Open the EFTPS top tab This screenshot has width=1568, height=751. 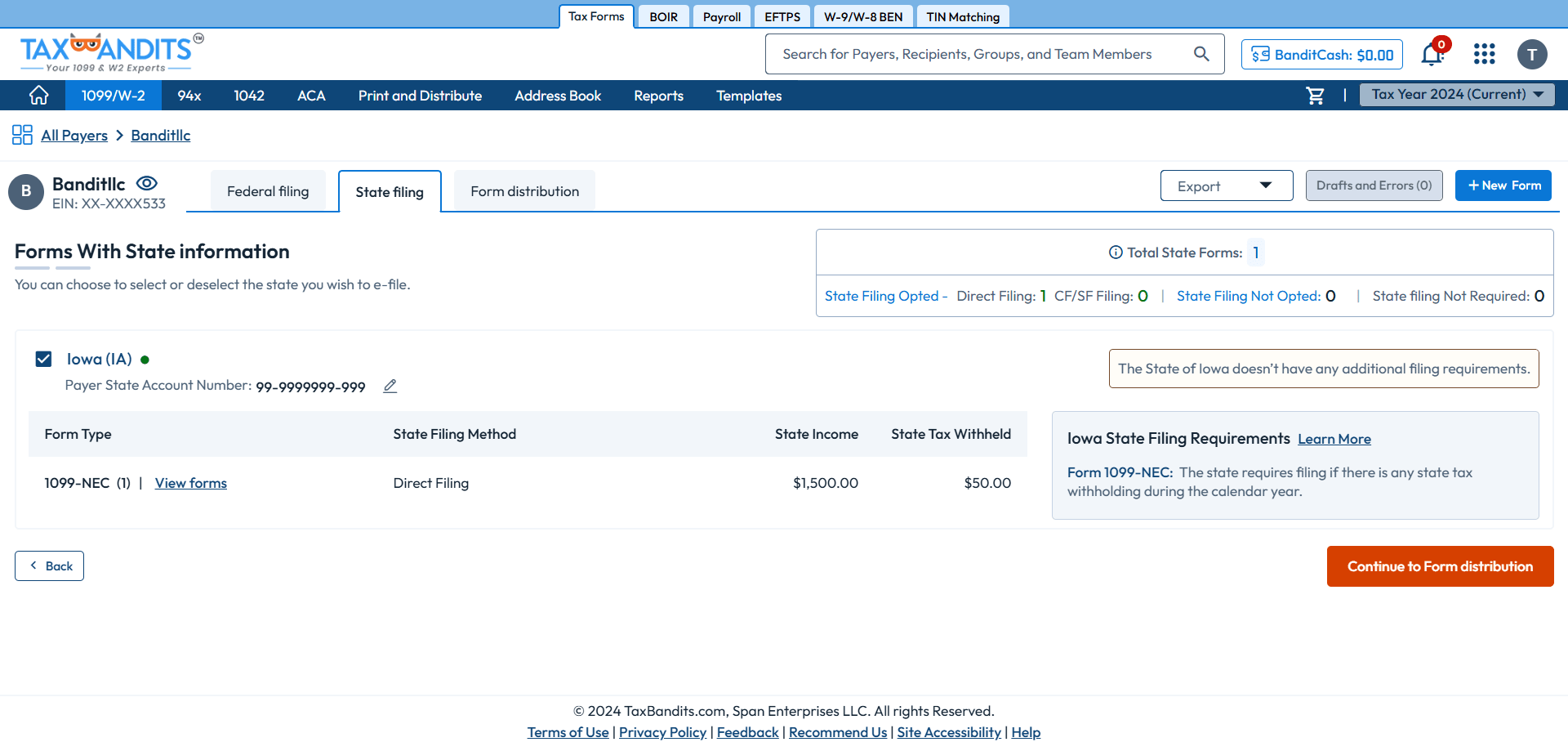point(782,16)
